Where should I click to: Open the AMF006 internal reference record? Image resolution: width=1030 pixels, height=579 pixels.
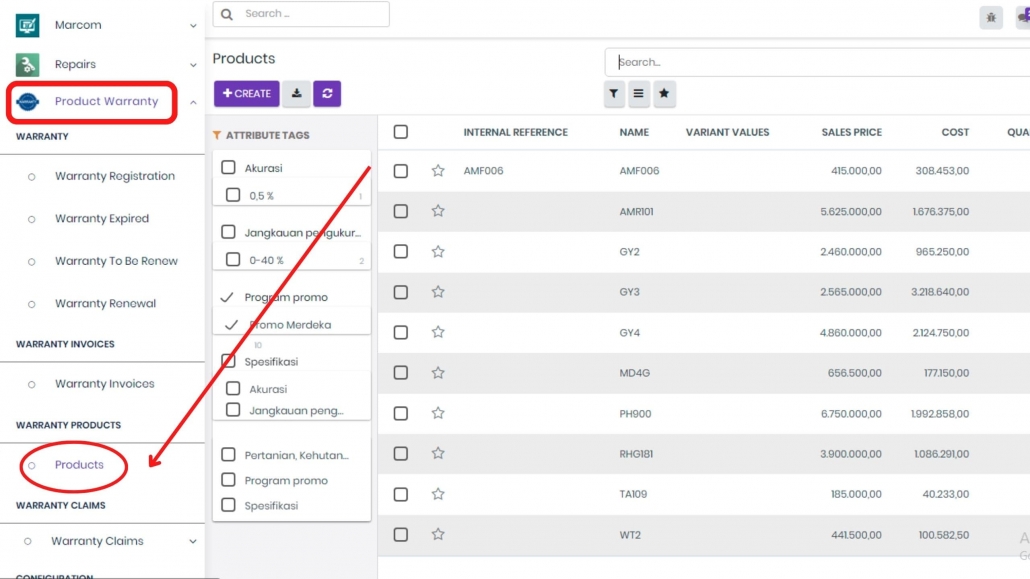click(x=483, y=171)
